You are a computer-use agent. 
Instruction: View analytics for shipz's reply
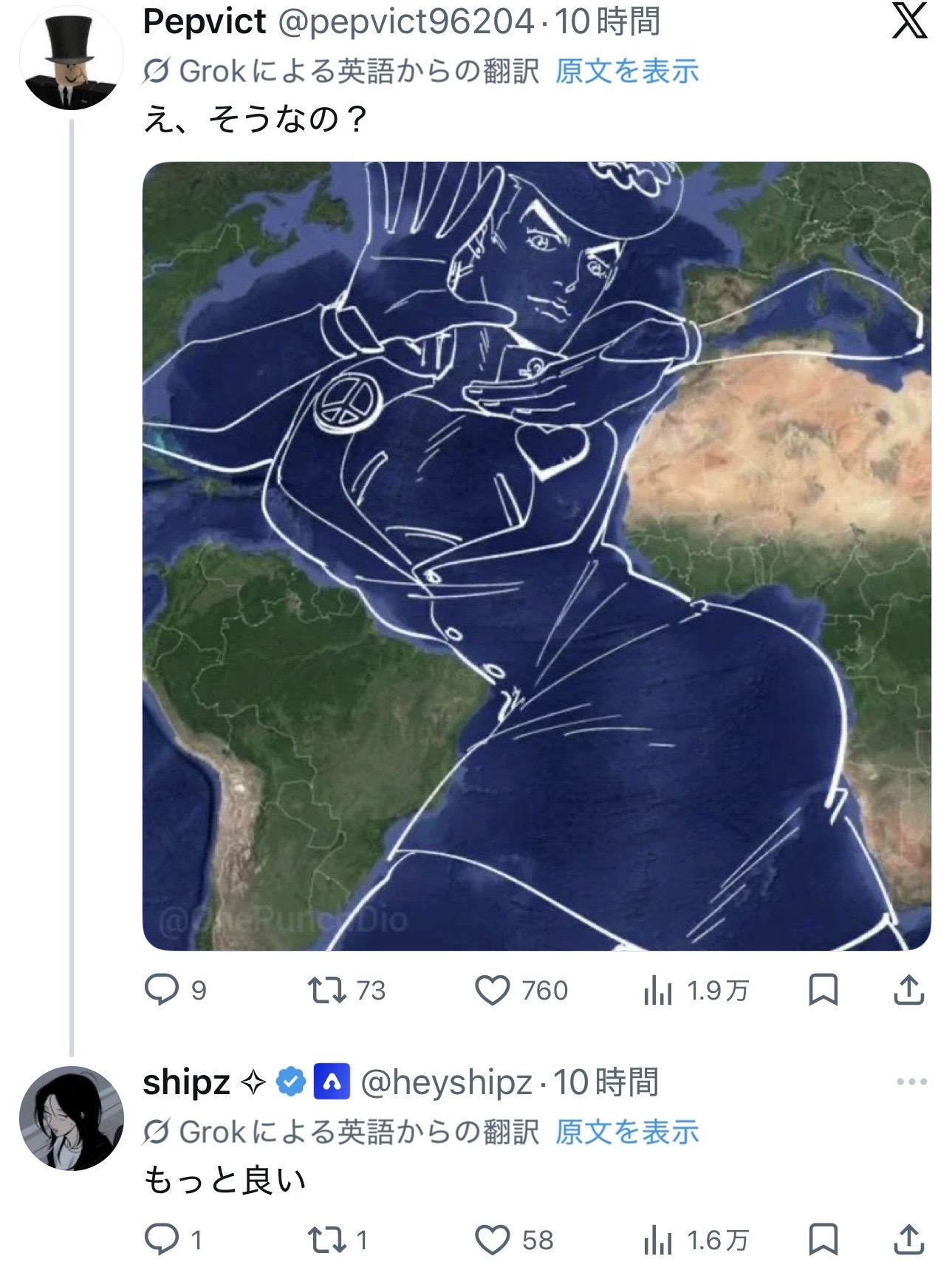tap(657, 1240)
